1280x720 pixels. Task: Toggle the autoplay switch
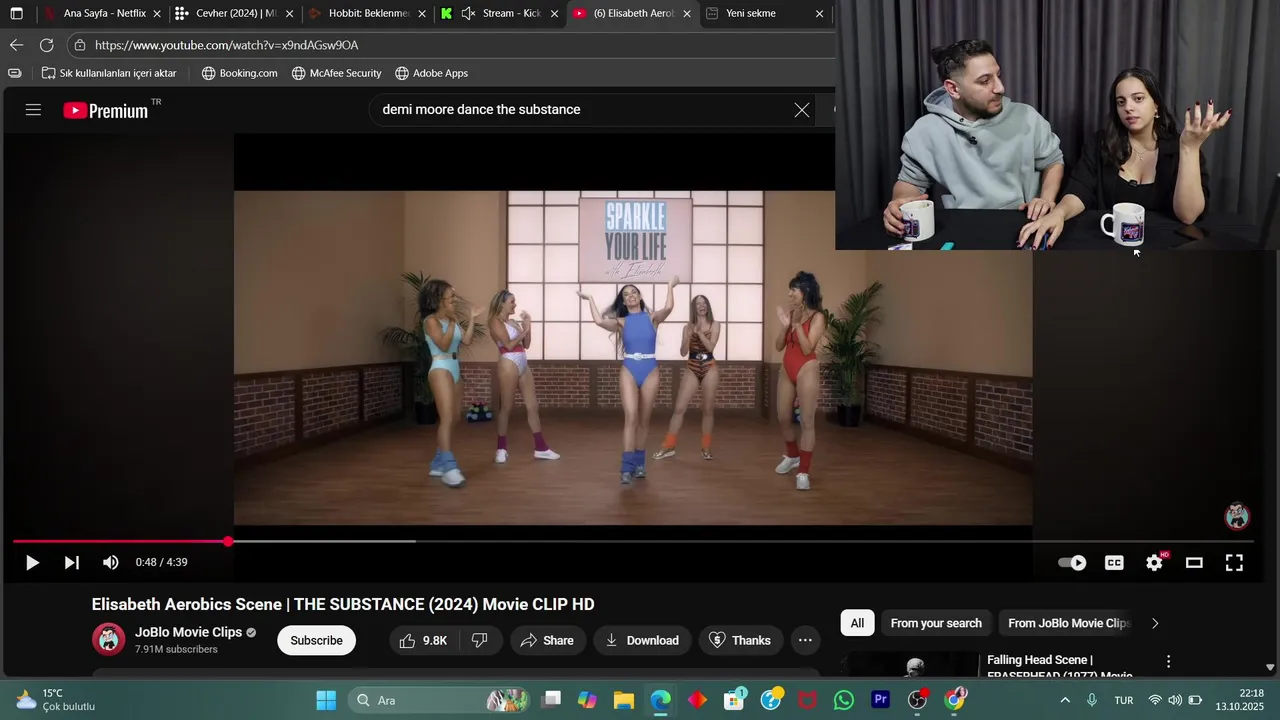click(1072, 563)
